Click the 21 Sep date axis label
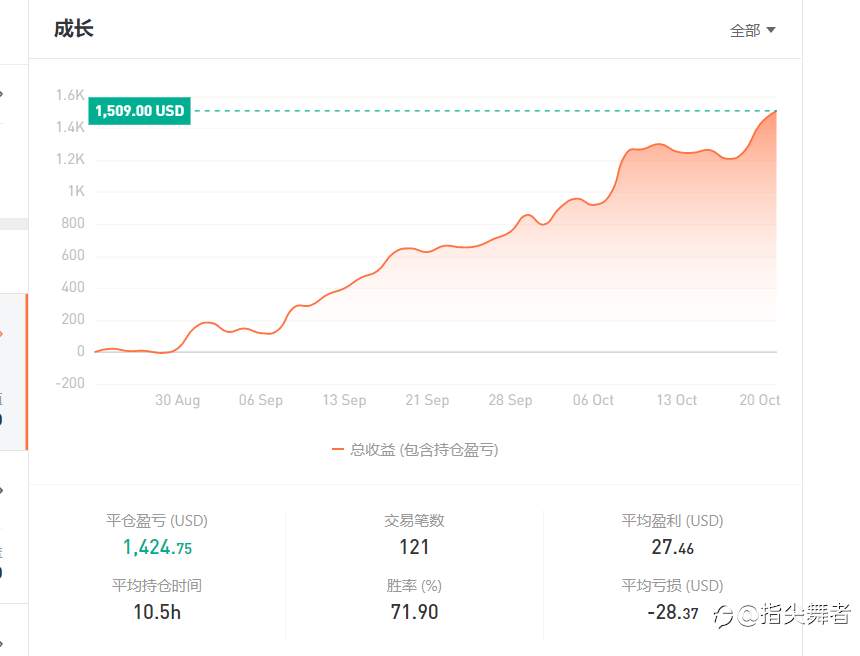 (427, 400)
